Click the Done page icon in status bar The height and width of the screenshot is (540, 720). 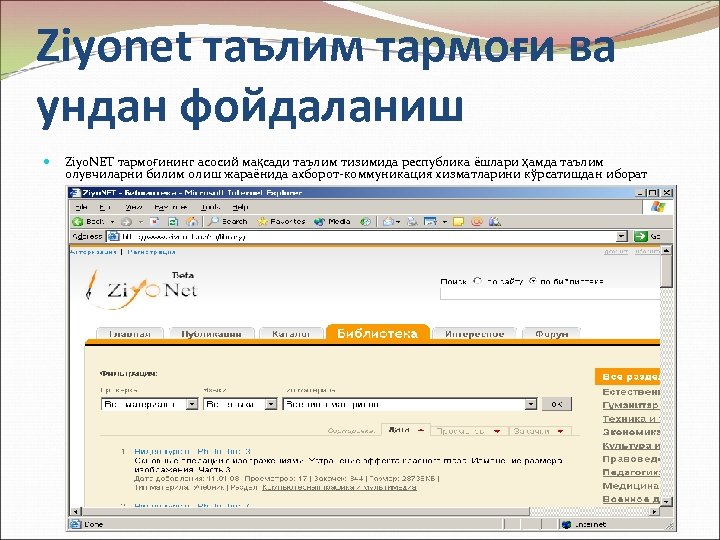[75, 524]
